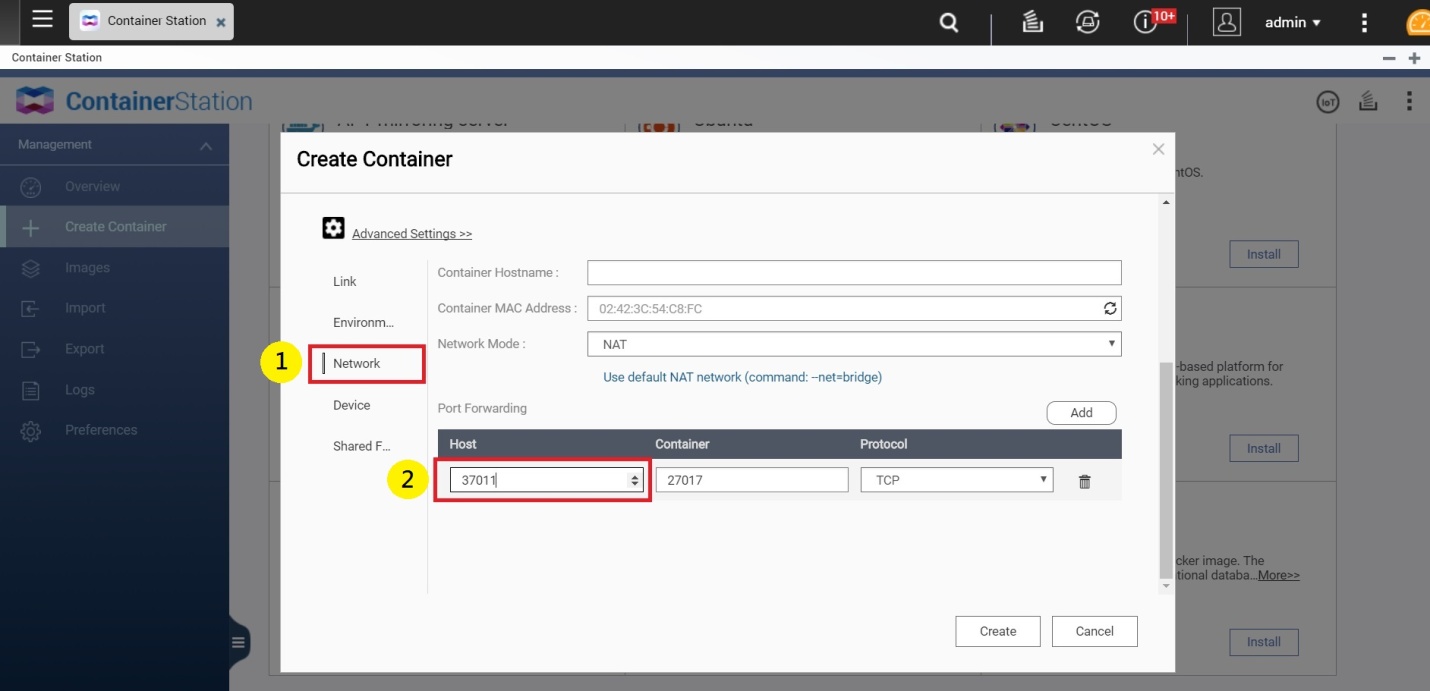Click the Preferences gear icon
Image resolution: width=1430 pixels, height=691 pixels.
[31, 431]
